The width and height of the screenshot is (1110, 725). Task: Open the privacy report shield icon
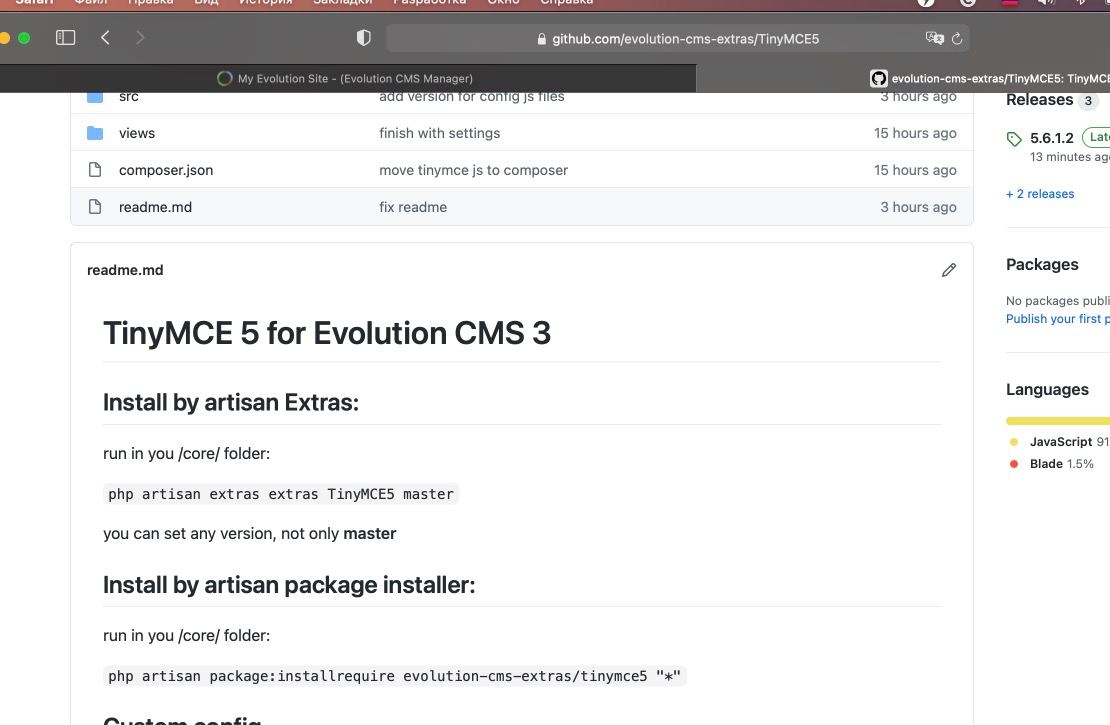tap(363, 38)
